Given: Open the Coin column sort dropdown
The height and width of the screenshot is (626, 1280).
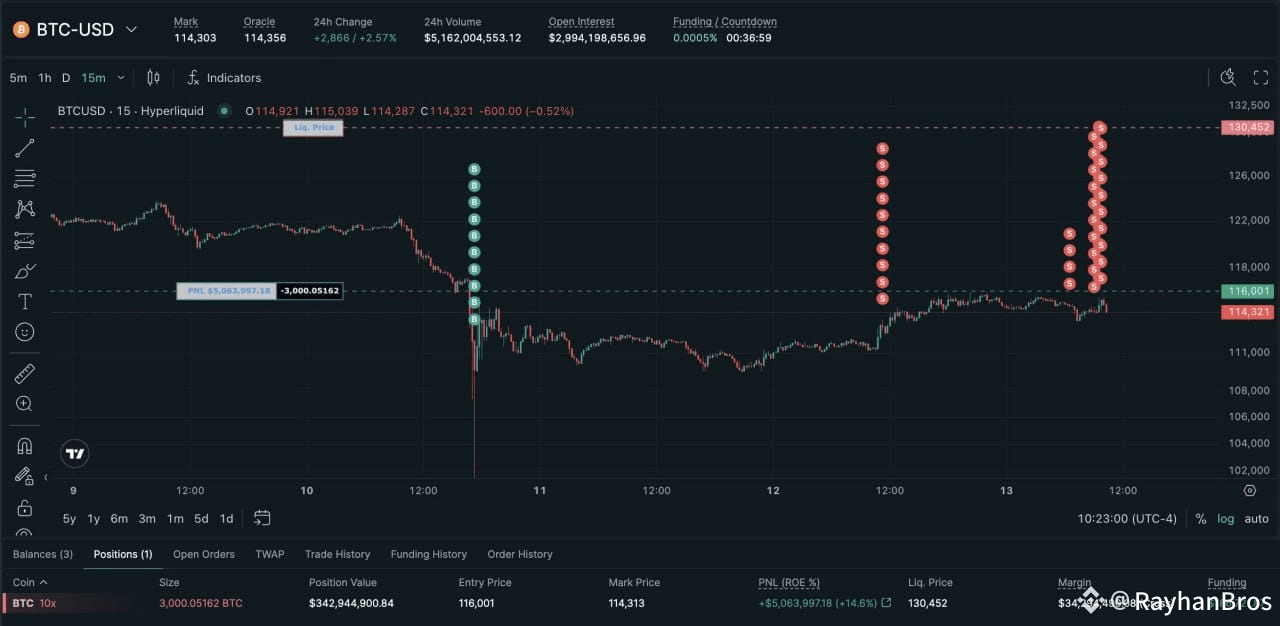Looking at the screenshot, I should pos(40,582).
